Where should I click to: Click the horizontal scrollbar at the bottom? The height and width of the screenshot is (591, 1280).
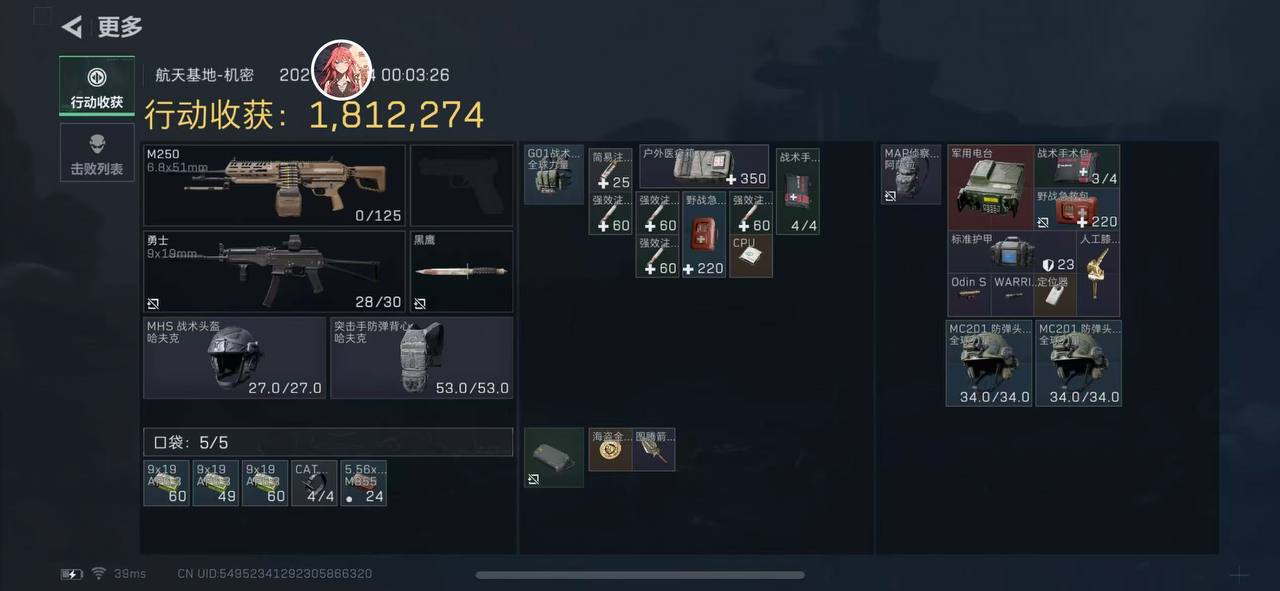click(x=640, y=575)
